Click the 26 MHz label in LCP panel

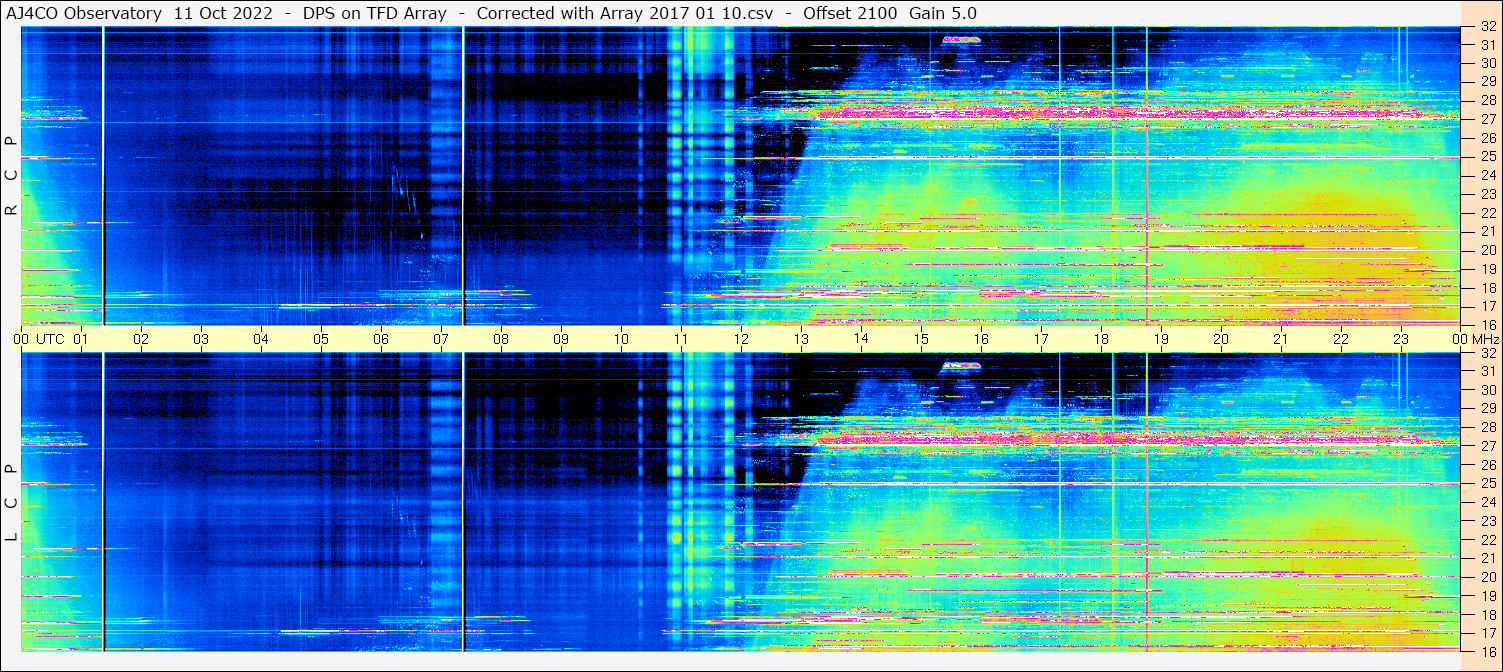coord(1488,465)
